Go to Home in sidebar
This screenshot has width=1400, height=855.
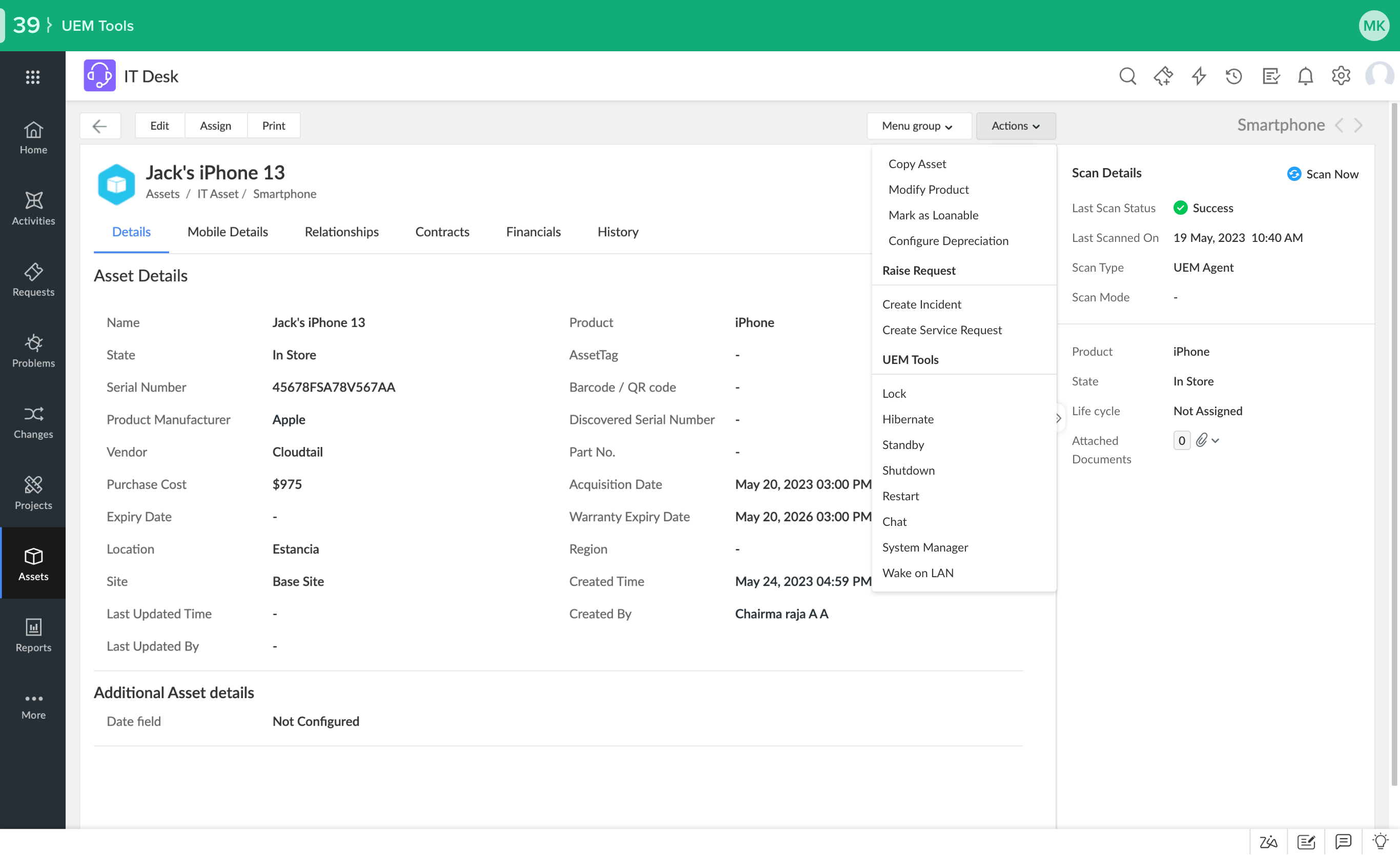click(x=33, y=137)
